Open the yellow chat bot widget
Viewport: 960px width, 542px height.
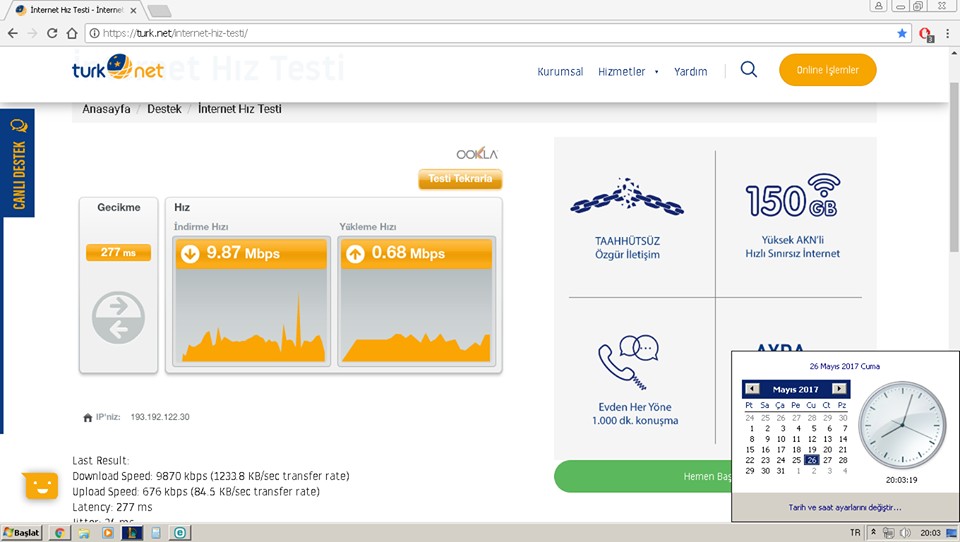pyautogui.click(x=40, y=486)
